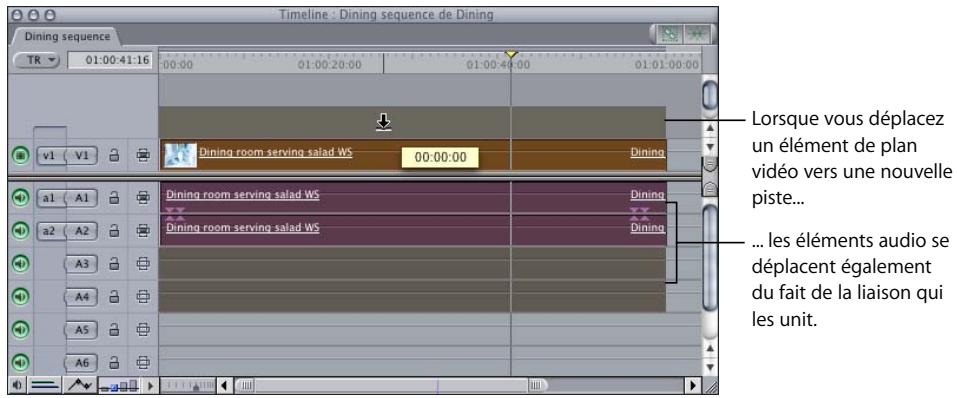
Task: Change track height with Track Height control
Action: click(119, 386)
